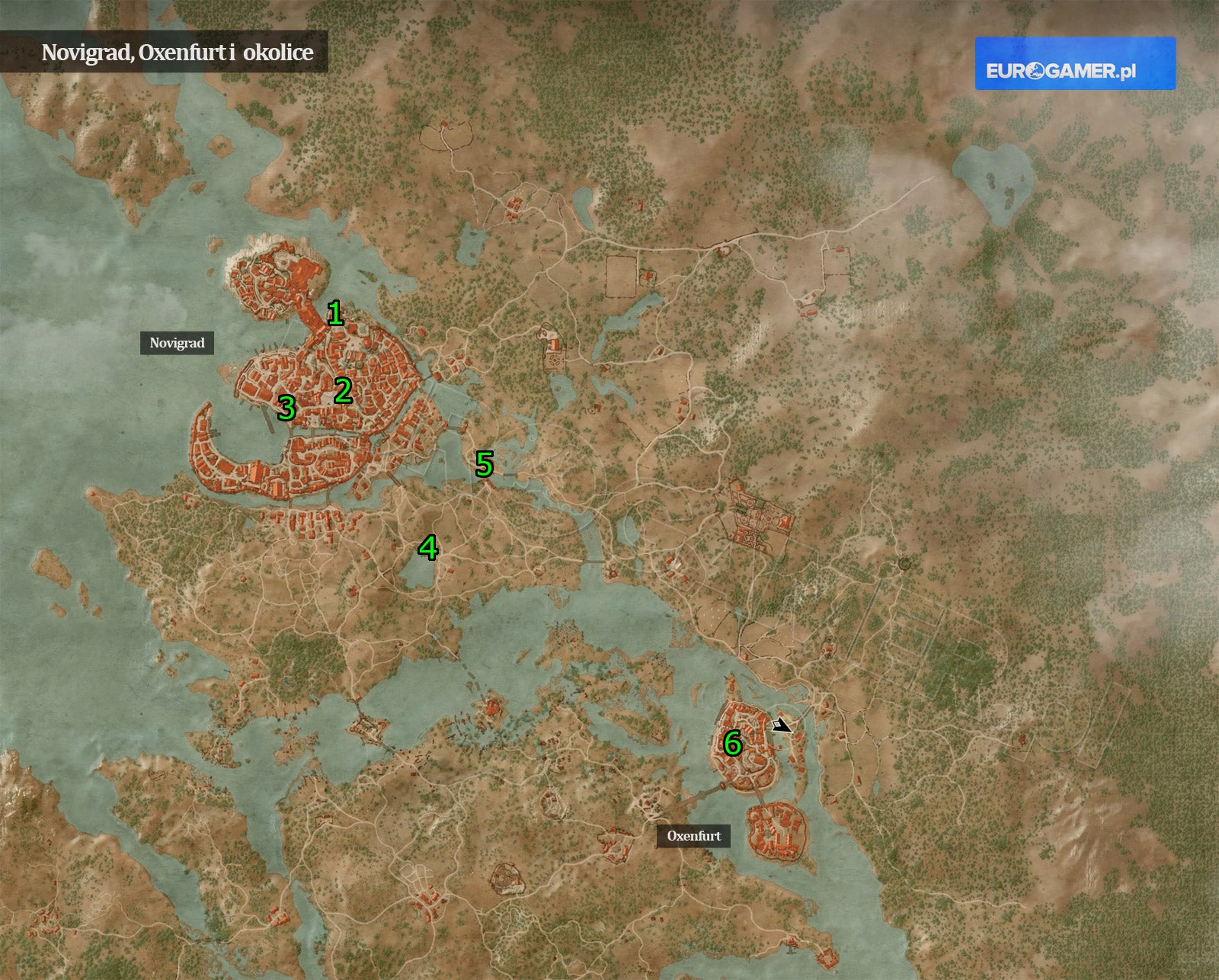1219x980 pixels.
Task: Select green marker 4 beside the pond
Action: coord(428,548)
